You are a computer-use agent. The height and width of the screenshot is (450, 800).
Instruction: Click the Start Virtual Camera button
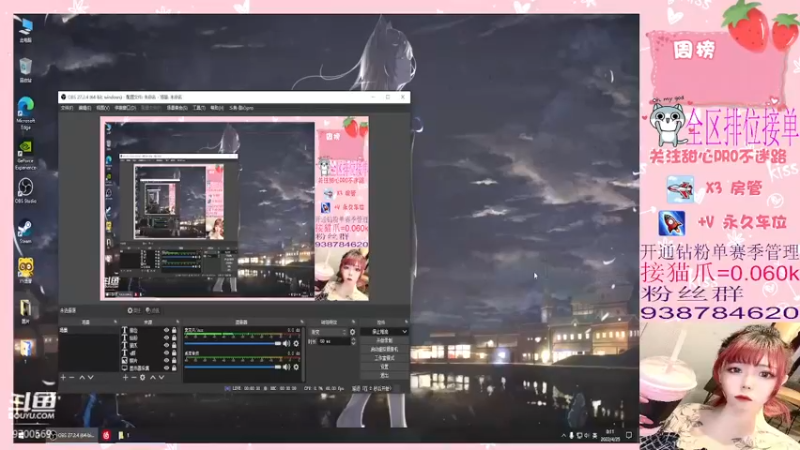coord(384,349)
